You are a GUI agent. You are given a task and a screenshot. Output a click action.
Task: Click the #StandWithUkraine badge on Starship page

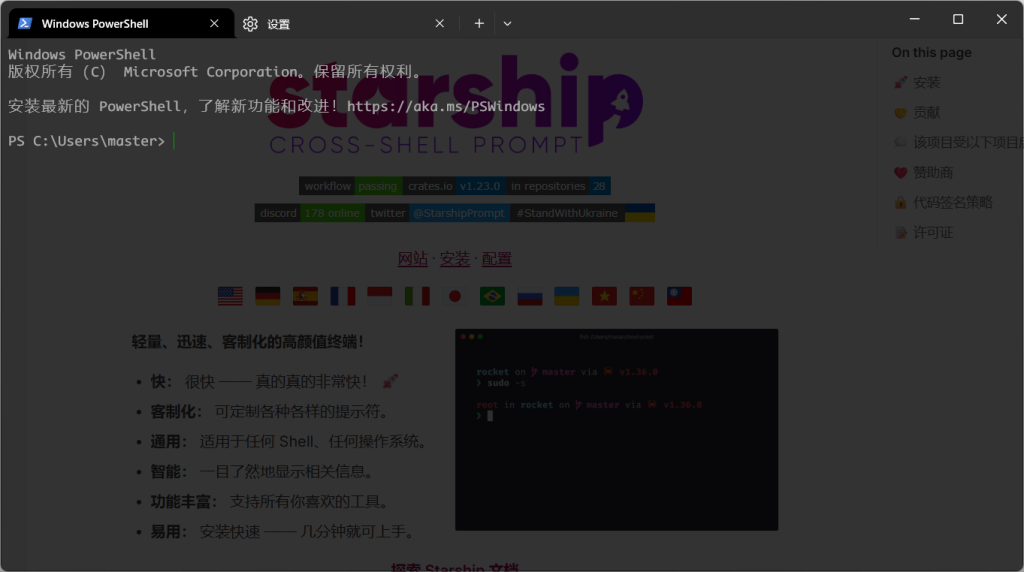point(583,213)
